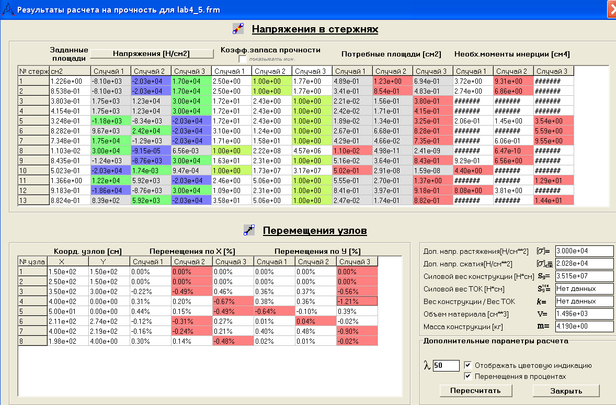Click the cell -0.22% in node 3
Viewport: 616px width, 405px height.
click(x=150, y=291)
